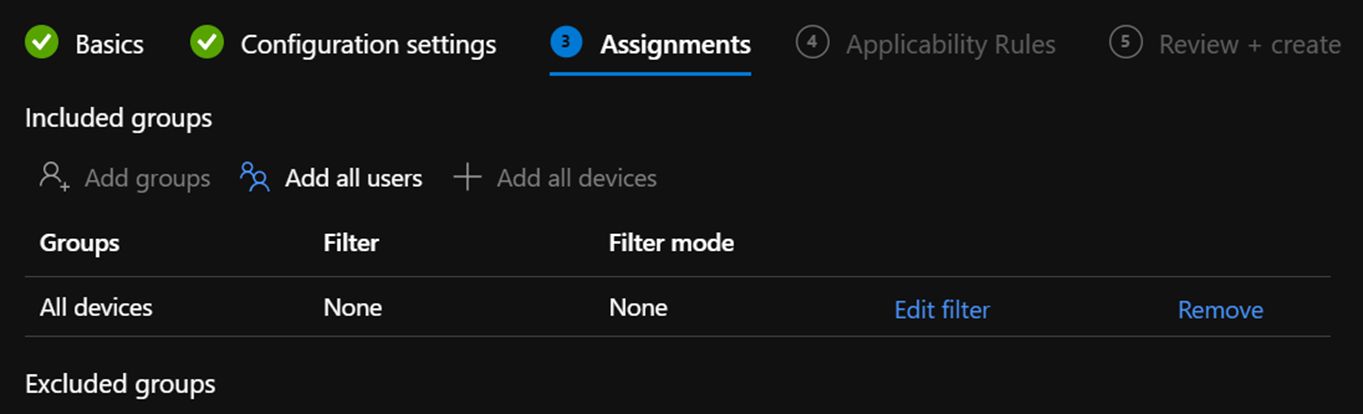Remove the All devices group assignment

tap(1220, 309)
